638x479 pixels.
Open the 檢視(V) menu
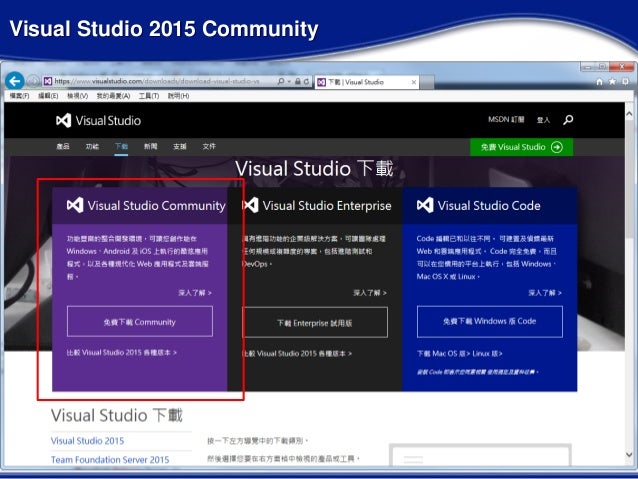[77, 96]
